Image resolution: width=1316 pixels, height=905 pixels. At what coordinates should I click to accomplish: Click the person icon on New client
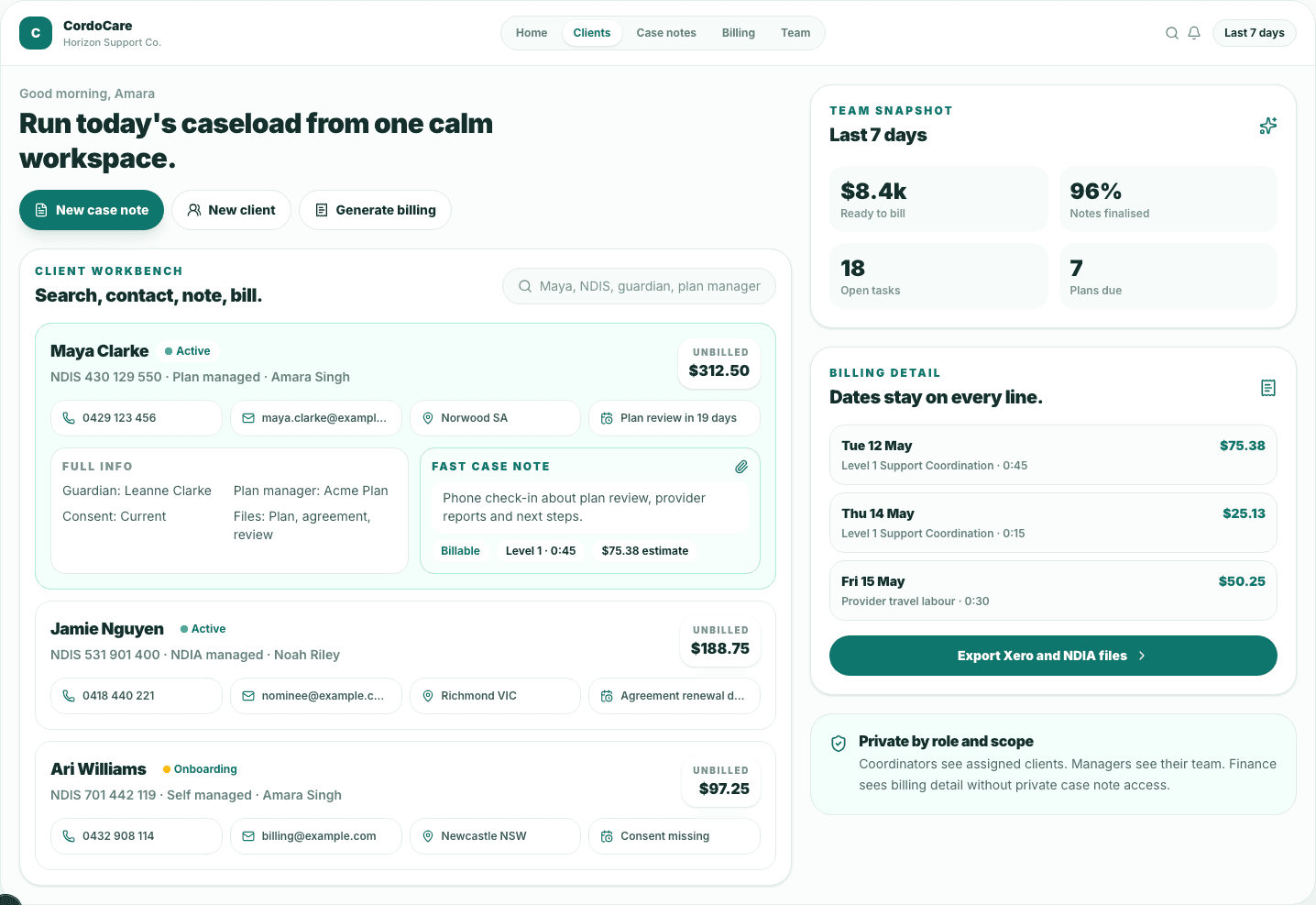pyautogui.click(x=194, y=210)
